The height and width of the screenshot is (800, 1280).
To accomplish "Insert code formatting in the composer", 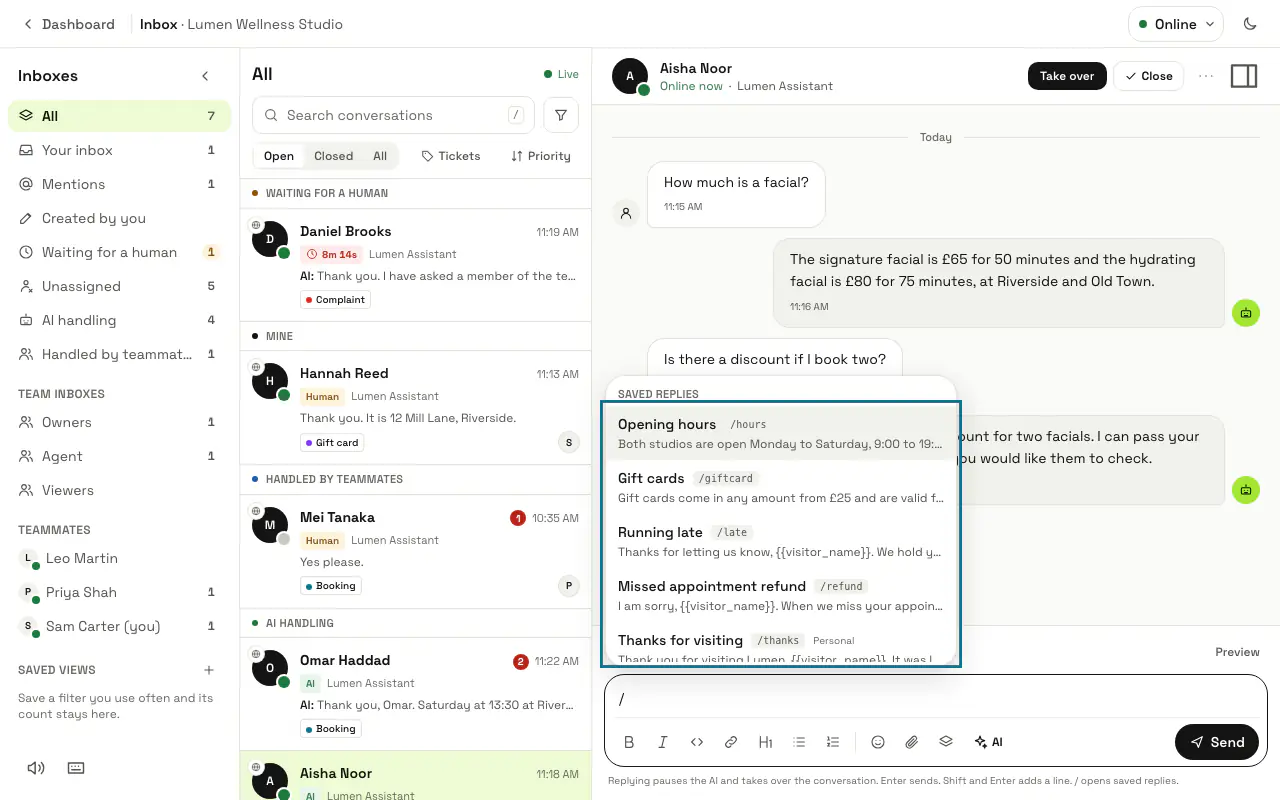I will (697, 742).
